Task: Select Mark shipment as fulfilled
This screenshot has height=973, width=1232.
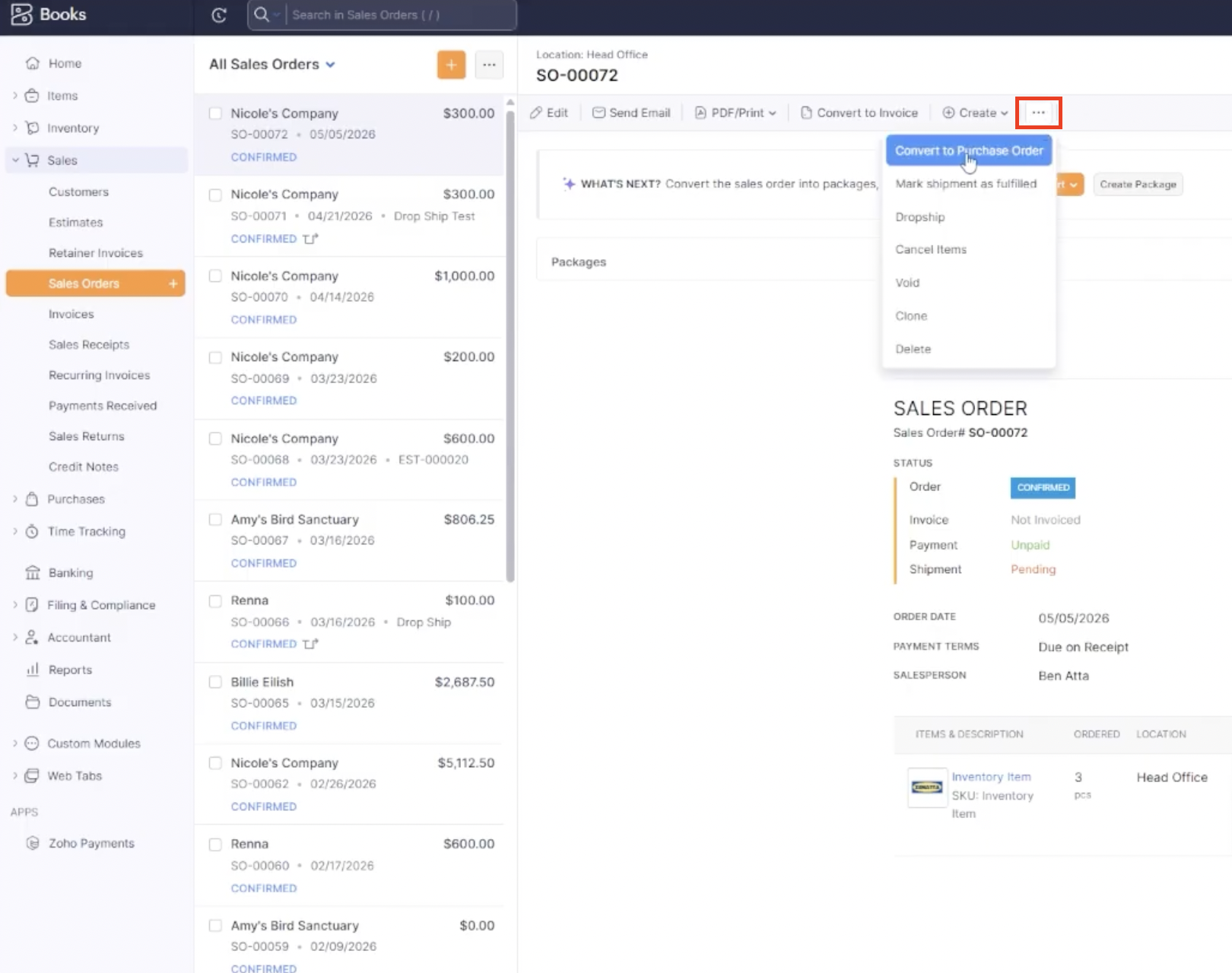Action: point(966,184)
